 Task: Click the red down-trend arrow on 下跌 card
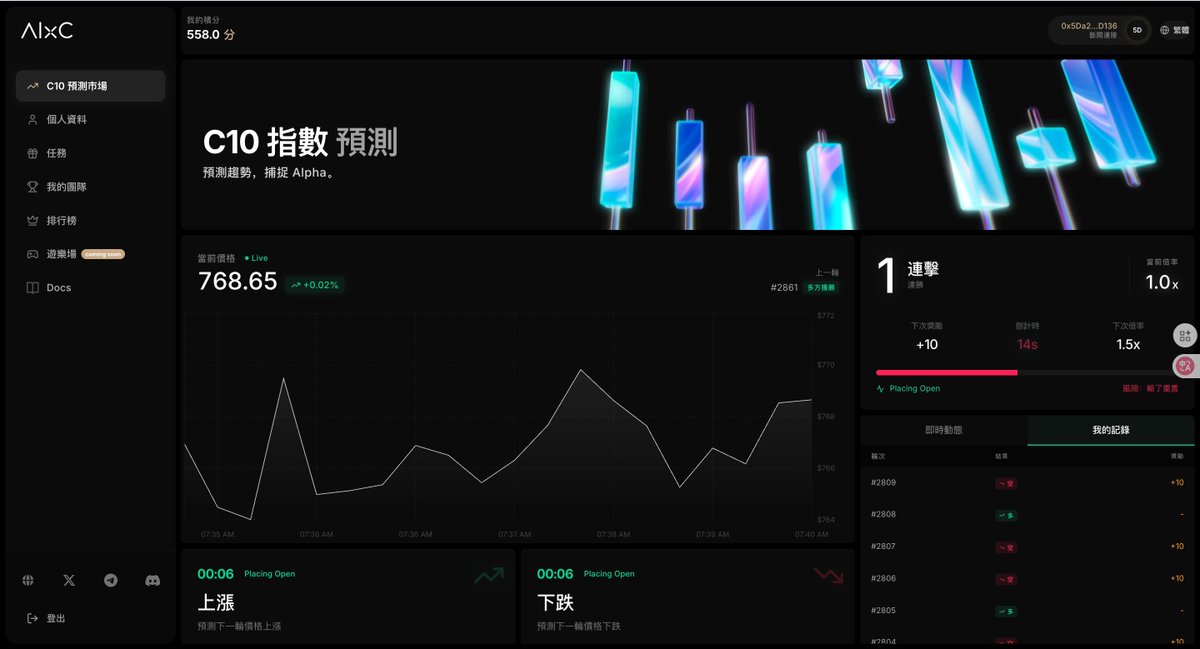[829, 575]
